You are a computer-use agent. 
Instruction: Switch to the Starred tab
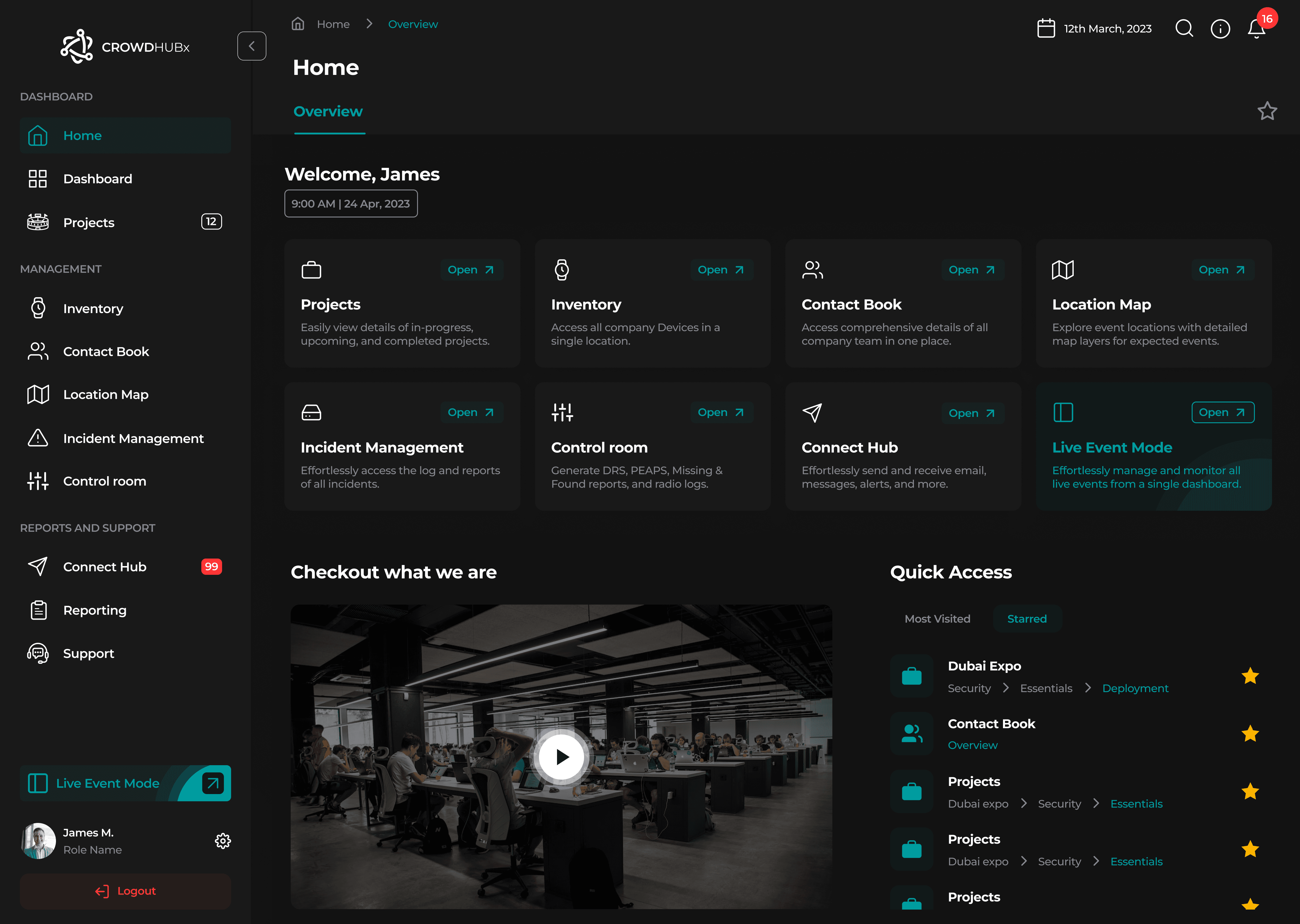1027,618
